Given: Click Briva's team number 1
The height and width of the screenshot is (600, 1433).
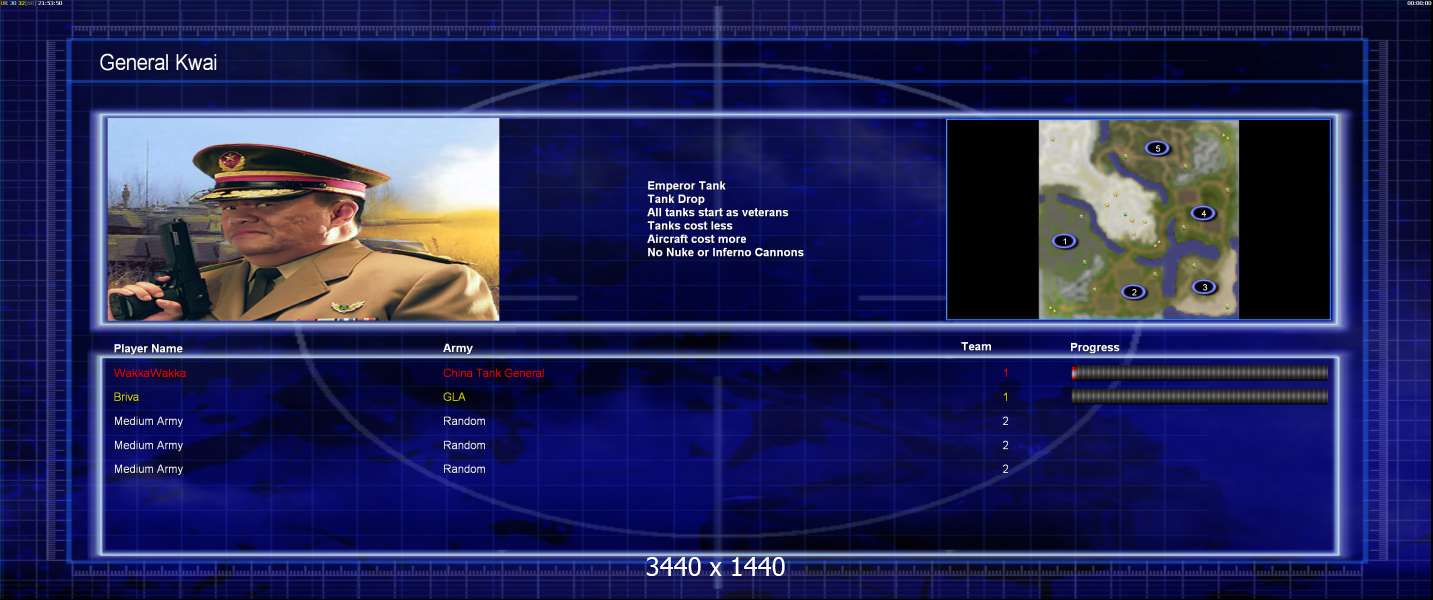Looking at the screenshot, I should click(1006, 397).
